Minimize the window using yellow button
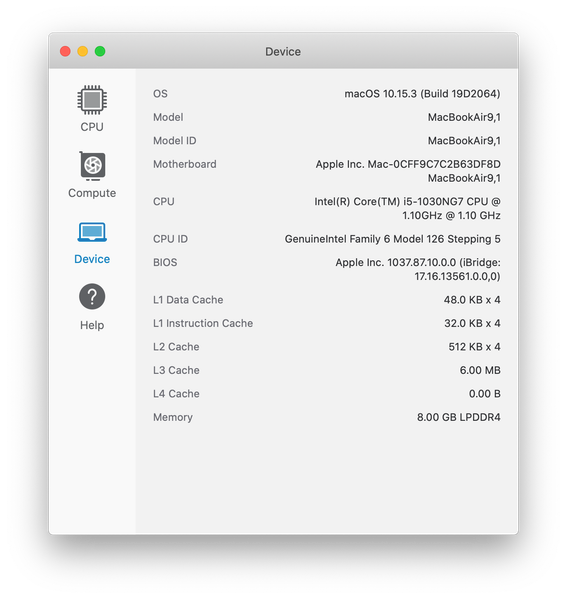Image resolution: width=567 pixels, height=599 pixels. [x=83, y=51]
